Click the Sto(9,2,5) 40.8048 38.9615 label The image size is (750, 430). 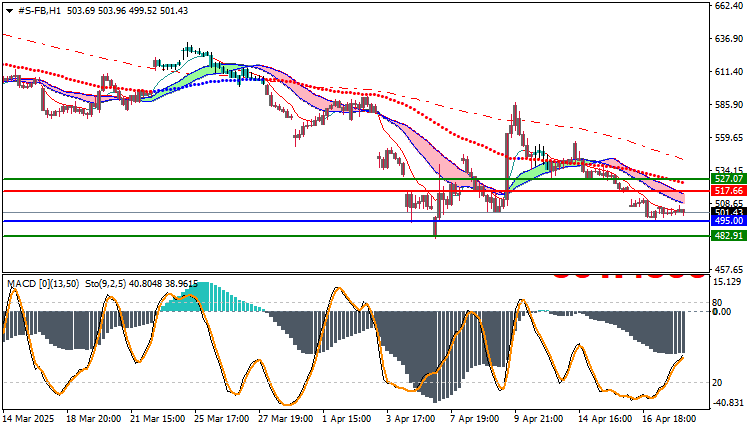(x=142, y=284)
